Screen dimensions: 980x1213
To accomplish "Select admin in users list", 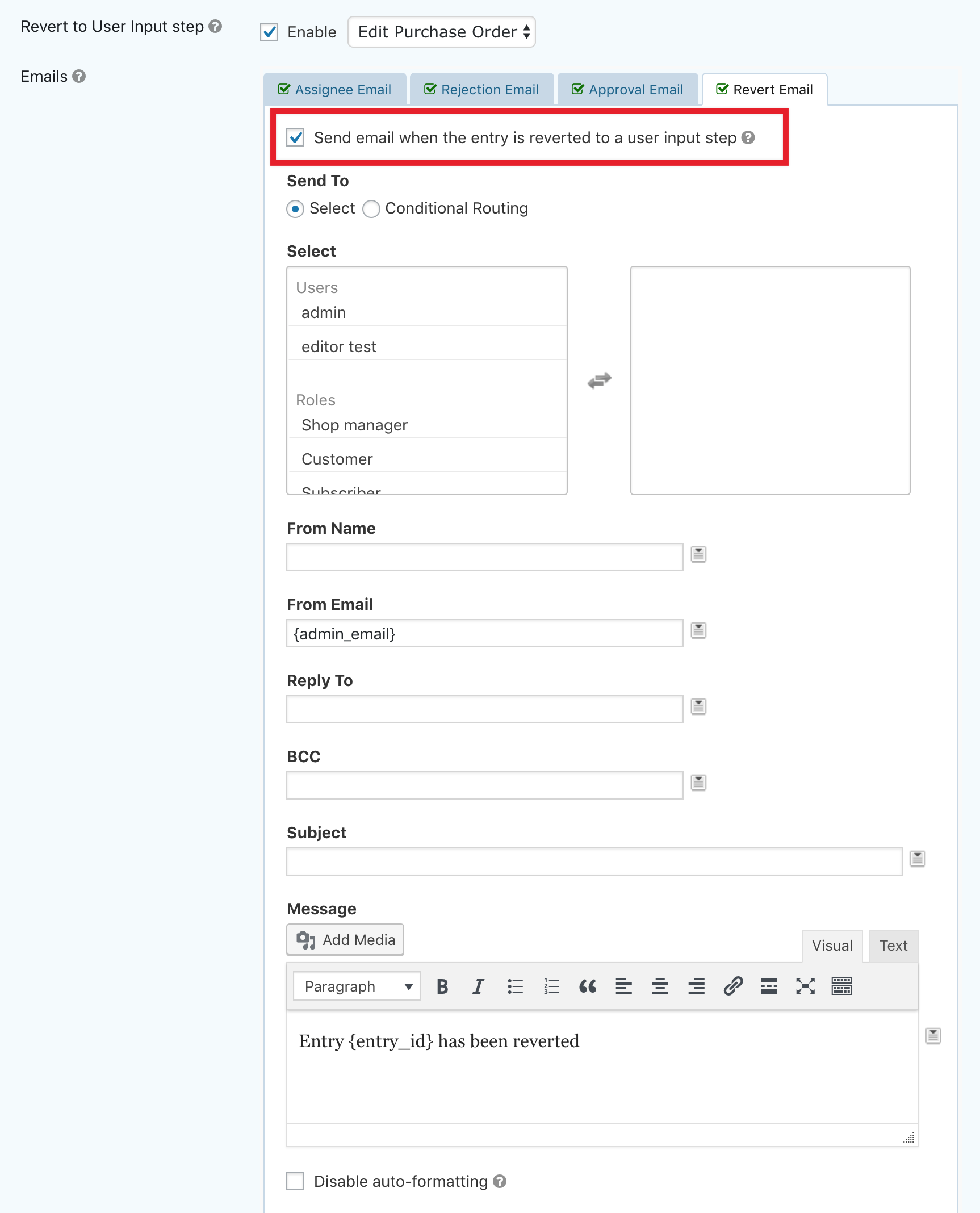I will pos(428,312).
